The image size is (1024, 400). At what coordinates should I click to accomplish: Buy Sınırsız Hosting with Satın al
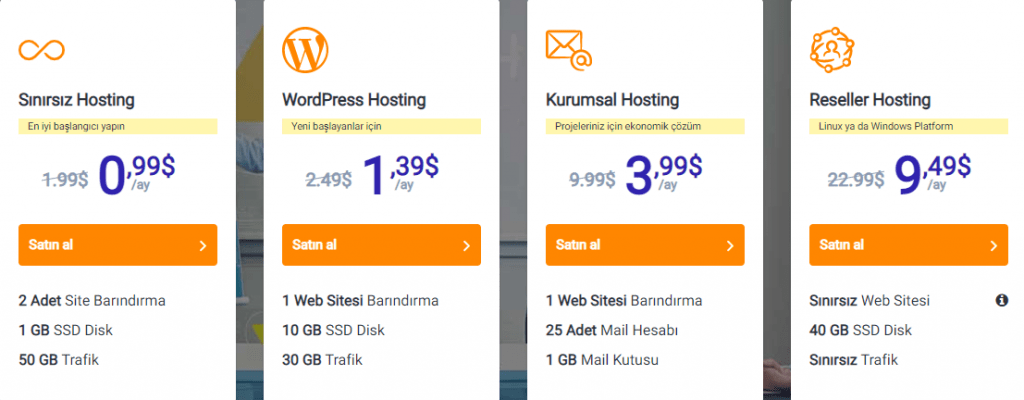click(118, 245)
